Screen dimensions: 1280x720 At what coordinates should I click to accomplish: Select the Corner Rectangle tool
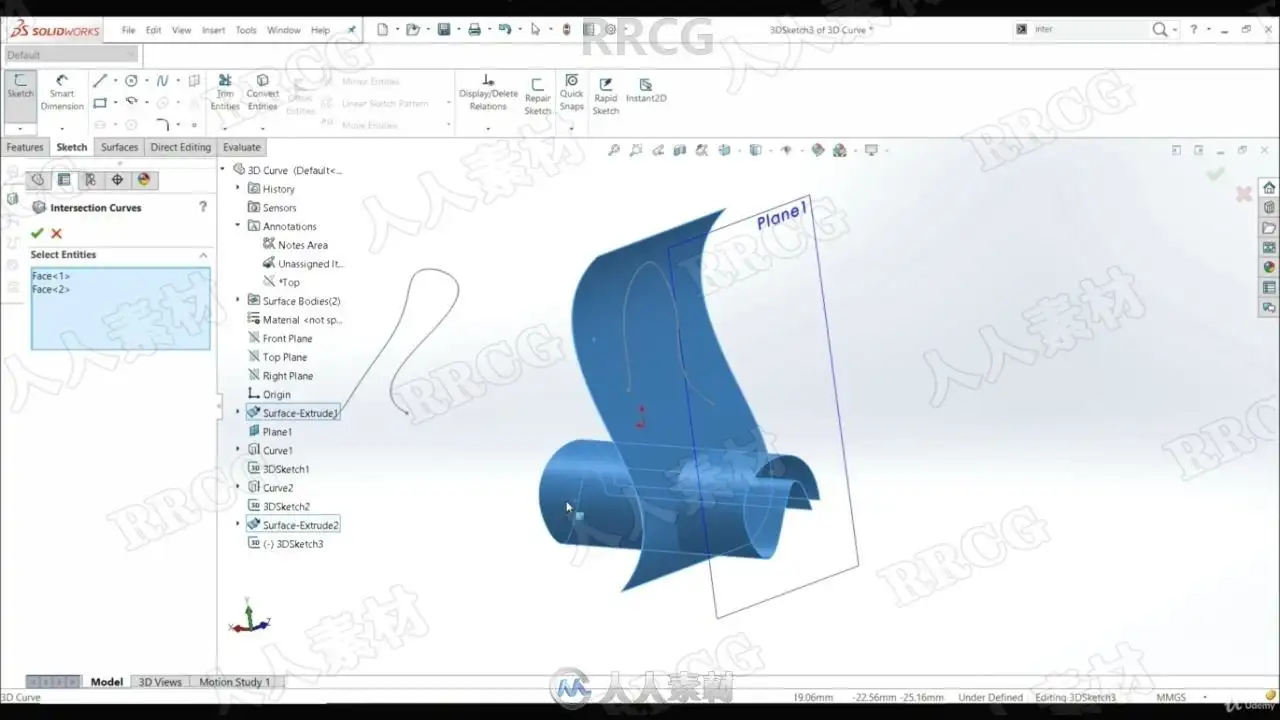click(100, 103)
